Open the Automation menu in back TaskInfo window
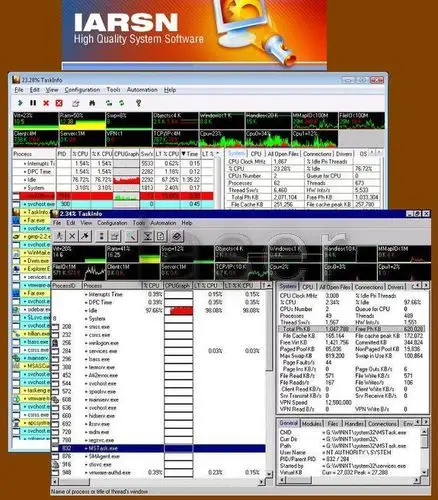The width and height of the screenshot is (438, 500). [x=142, y=90]
